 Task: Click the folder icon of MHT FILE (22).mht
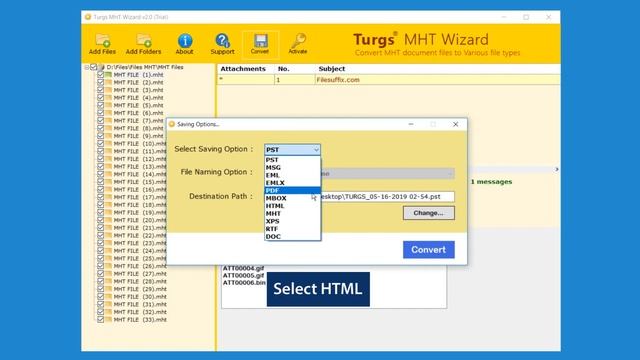point(108,236)
